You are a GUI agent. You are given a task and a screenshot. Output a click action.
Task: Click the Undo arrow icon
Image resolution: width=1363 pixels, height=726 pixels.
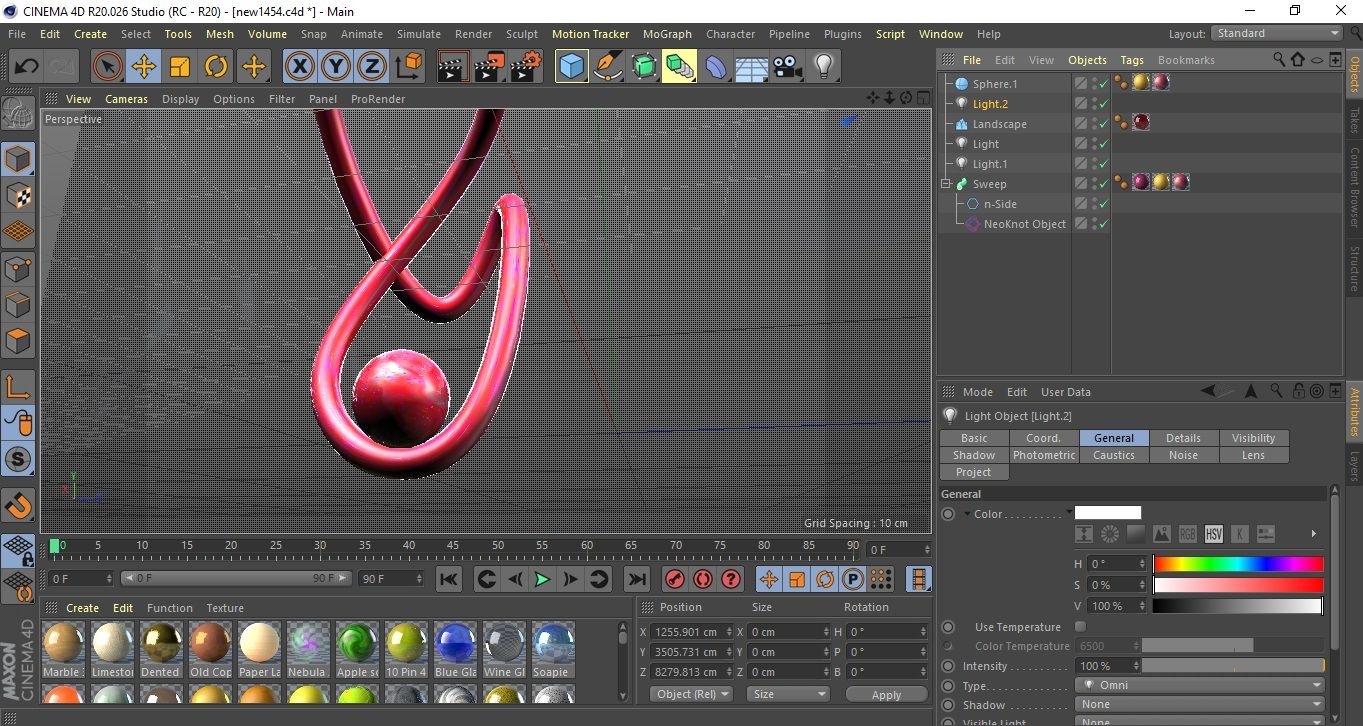(x=26, y=67)
